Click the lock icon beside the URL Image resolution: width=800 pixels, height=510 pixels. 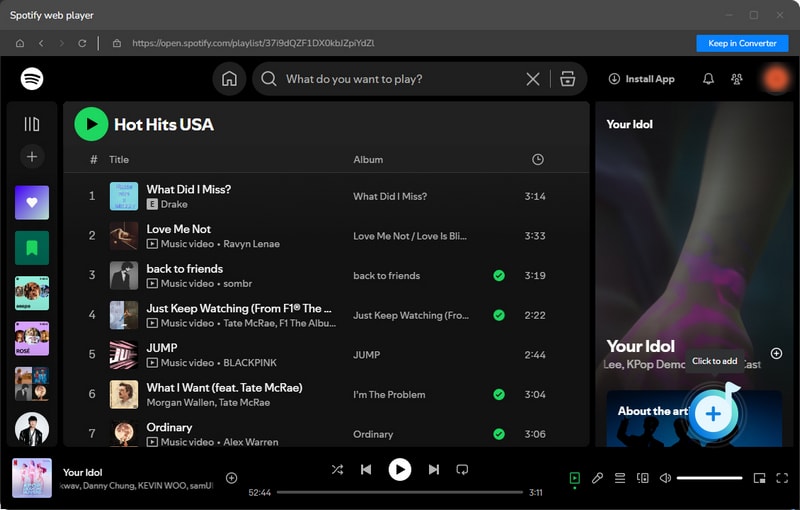point(117,43)
